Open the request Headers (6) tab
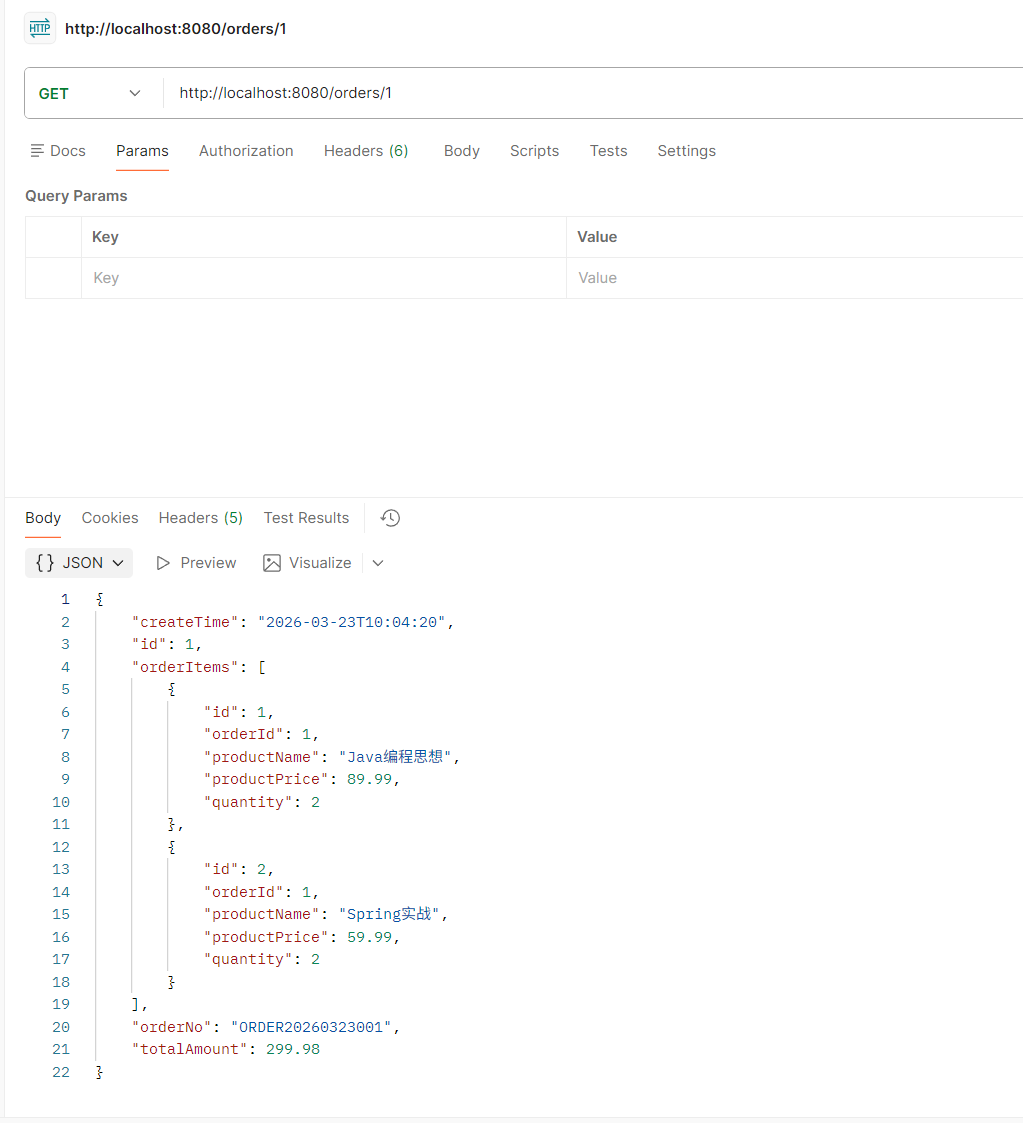The height and width of the screenshot is (1123, 1023). 366,151
